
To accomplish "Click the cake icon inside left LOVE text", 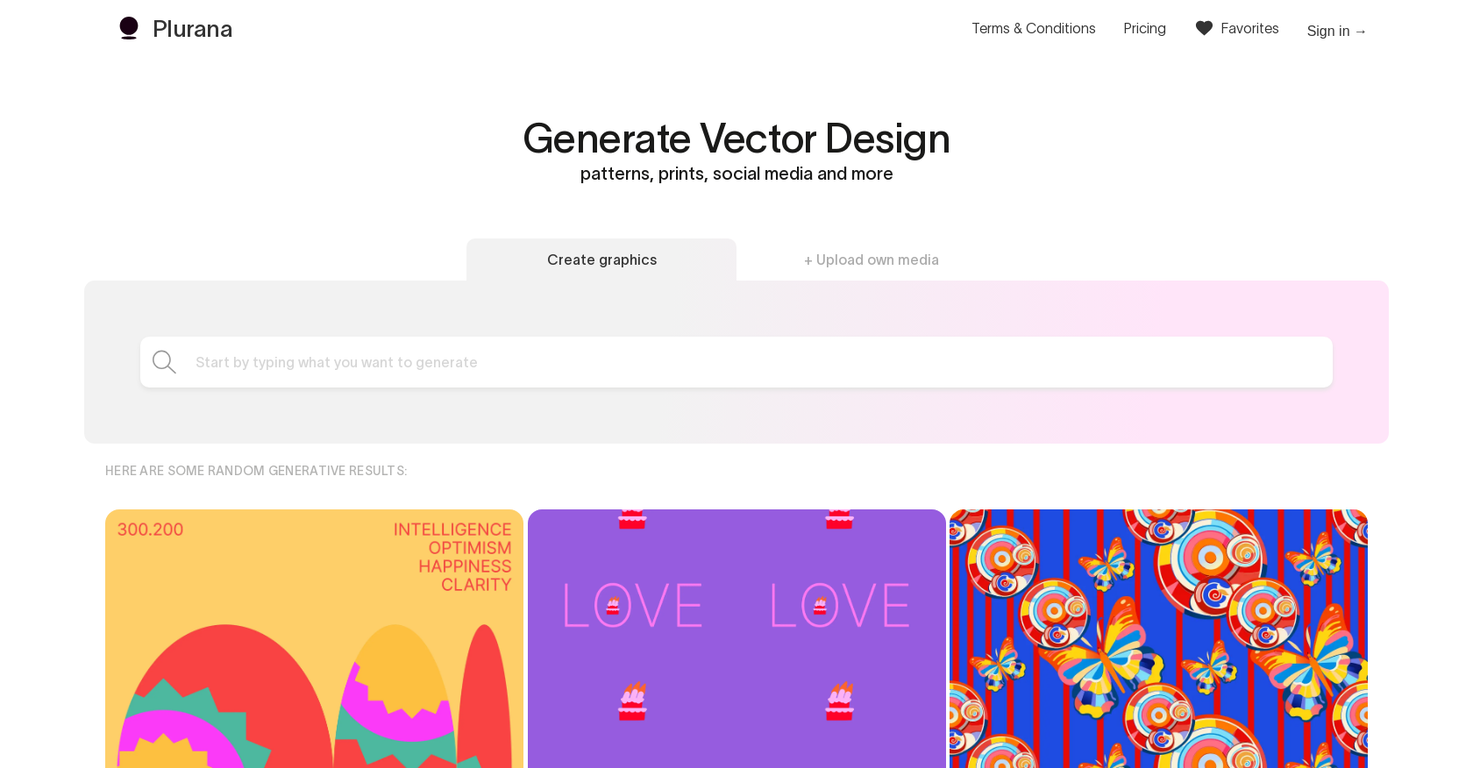I will tap(613, 606).
